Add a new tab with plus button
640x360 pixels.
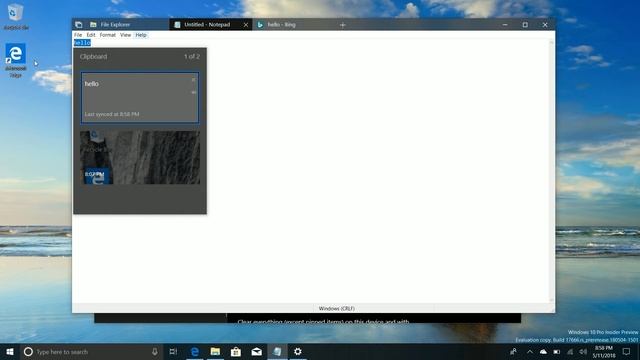pyautogui.click(x=342, y=25)
